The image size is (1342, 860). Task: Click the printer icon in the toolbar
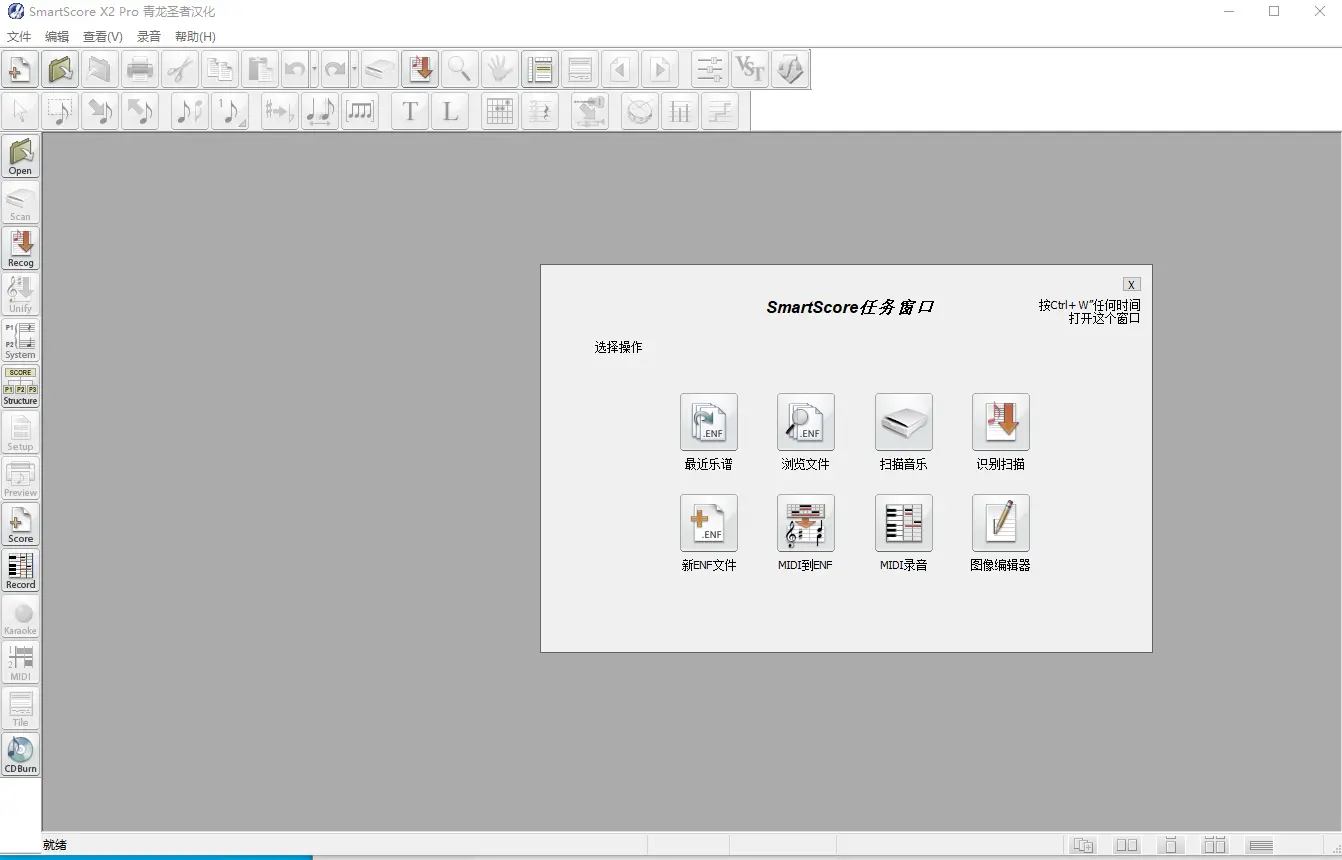pyautogui.click(x=140, y=70)
